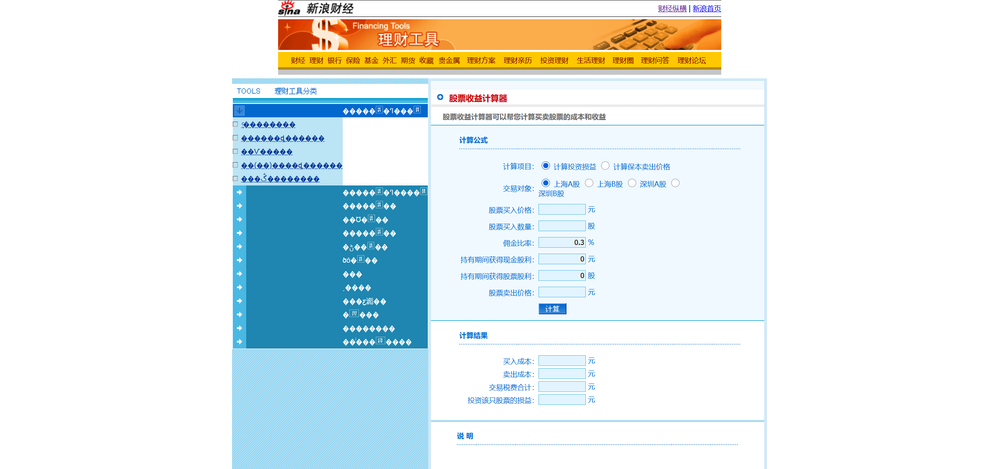Go to 理财论坛 in the yellow nav bar
The width and height of the screenshot is (999, 469).
coord(692,61)
